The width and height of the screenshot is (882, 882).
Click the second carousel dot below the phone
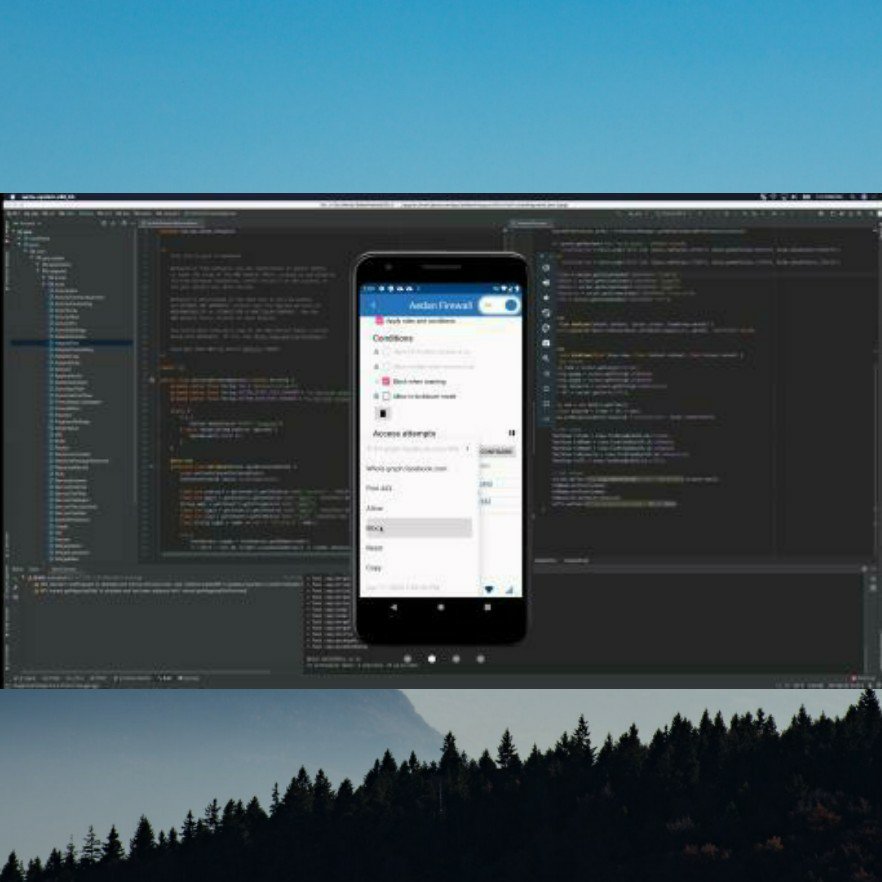pyautogui.click(x=432, y=657)
